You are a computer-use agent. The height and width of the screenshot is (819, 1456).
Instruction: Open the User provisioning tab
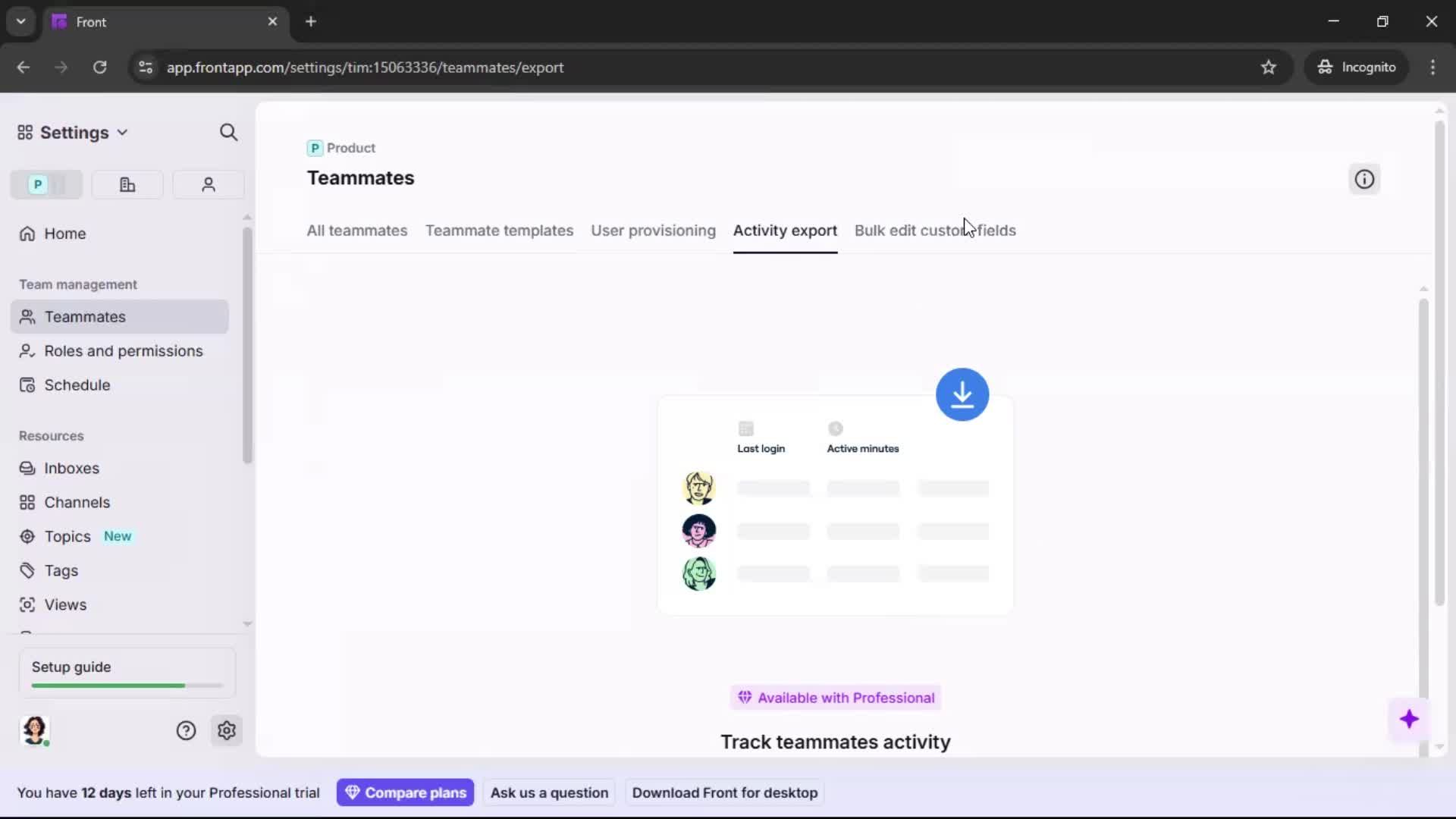click(654, 231)
